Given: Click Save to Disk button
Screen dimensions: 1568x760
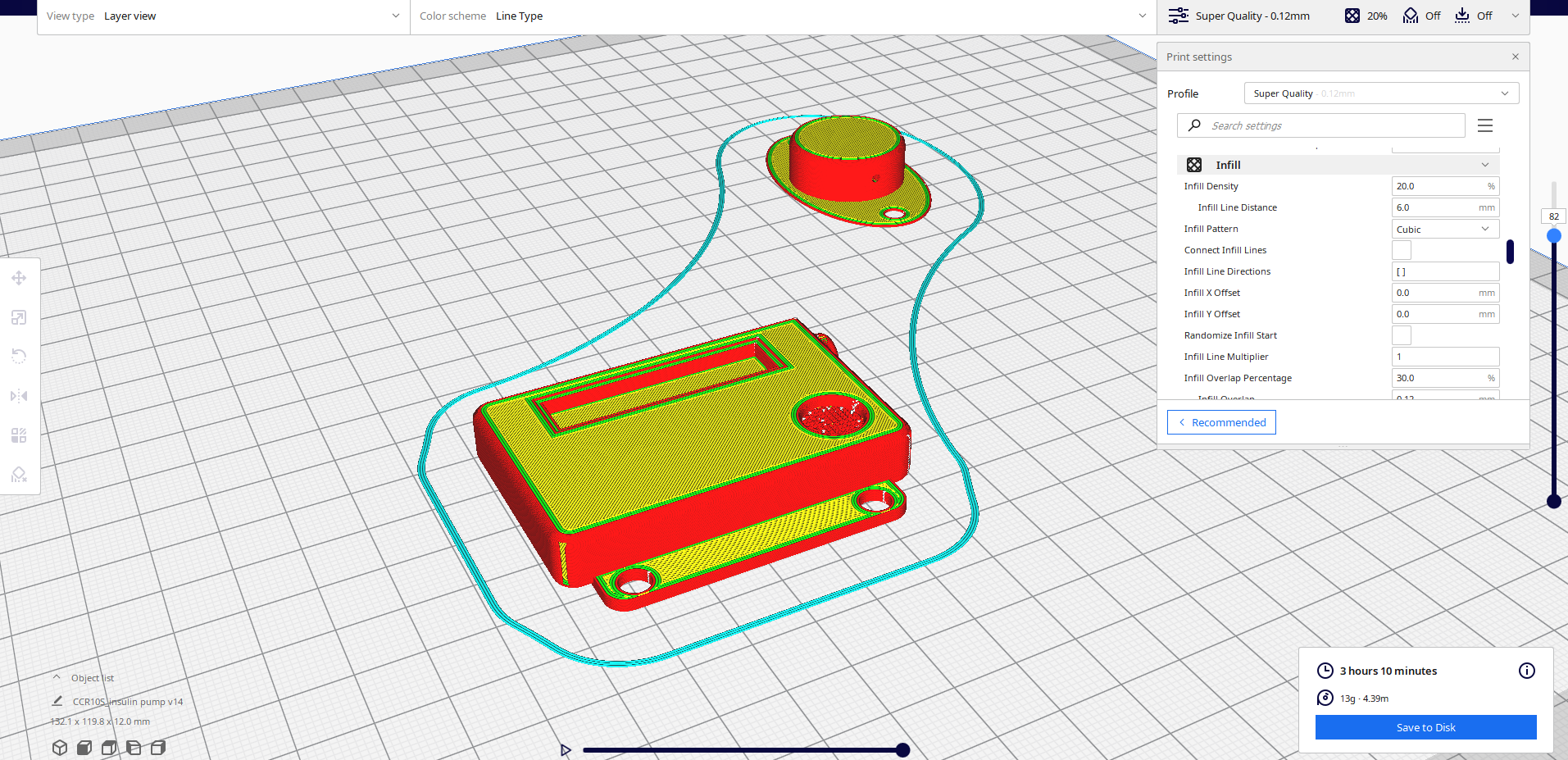Looking at the screenshot, I should pos(1425,727).
